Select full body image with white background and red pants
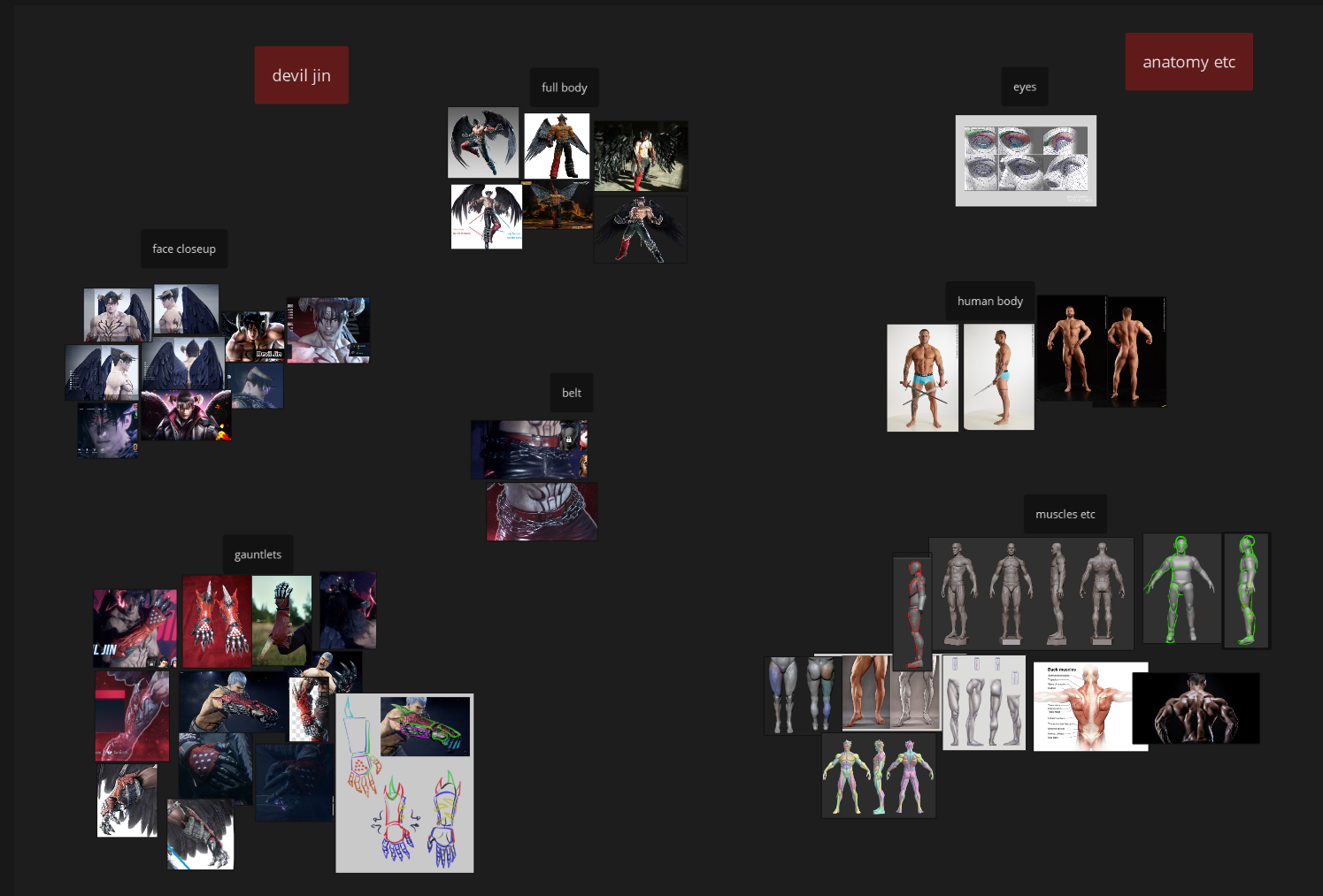Viewport: 1323px width, 896px height. pyautogui.click(x=557, y=146)
